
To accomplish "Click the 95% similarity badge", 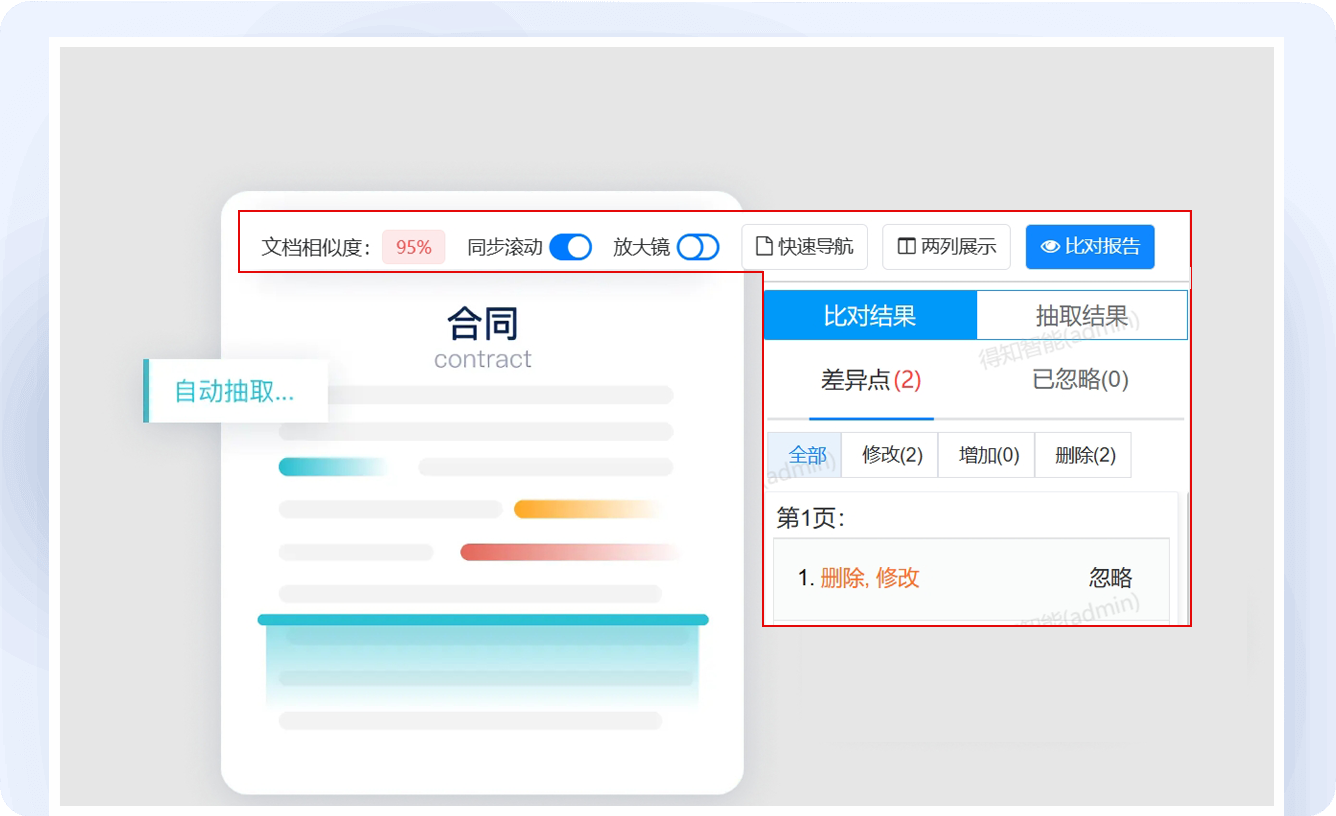I will 413,247.
